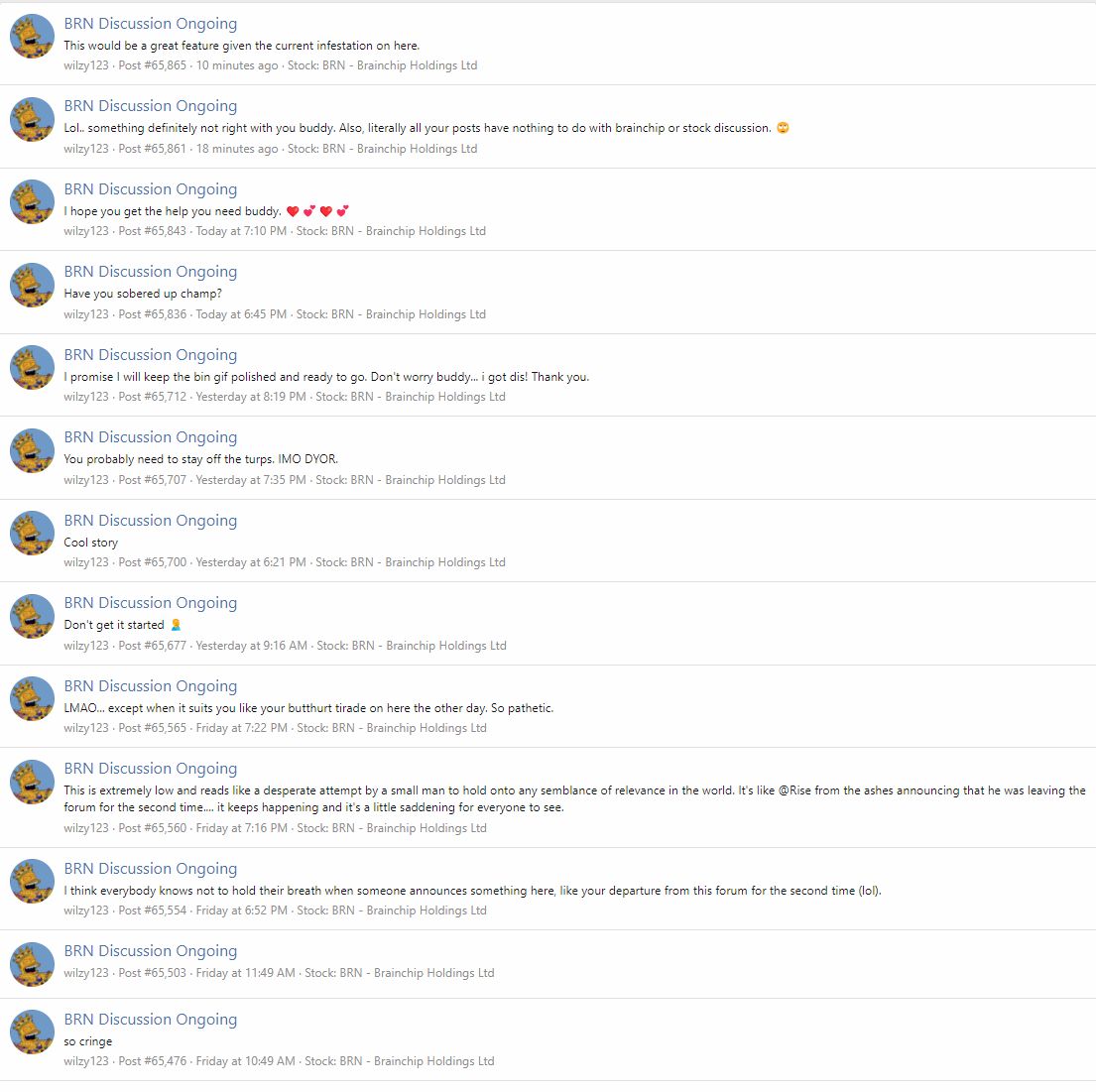Click the 'Post #65,565' link
This screenshot has height=1092, width=1096.
pyautogui.click(x=153, y=728)
